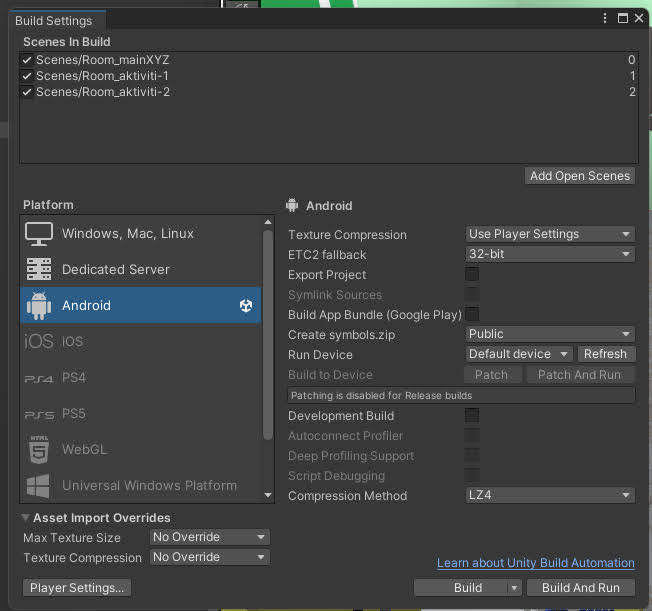This screenshot has height=611, width=652.
Task: Enable Development Build checkbox
Action: point(472,415)
